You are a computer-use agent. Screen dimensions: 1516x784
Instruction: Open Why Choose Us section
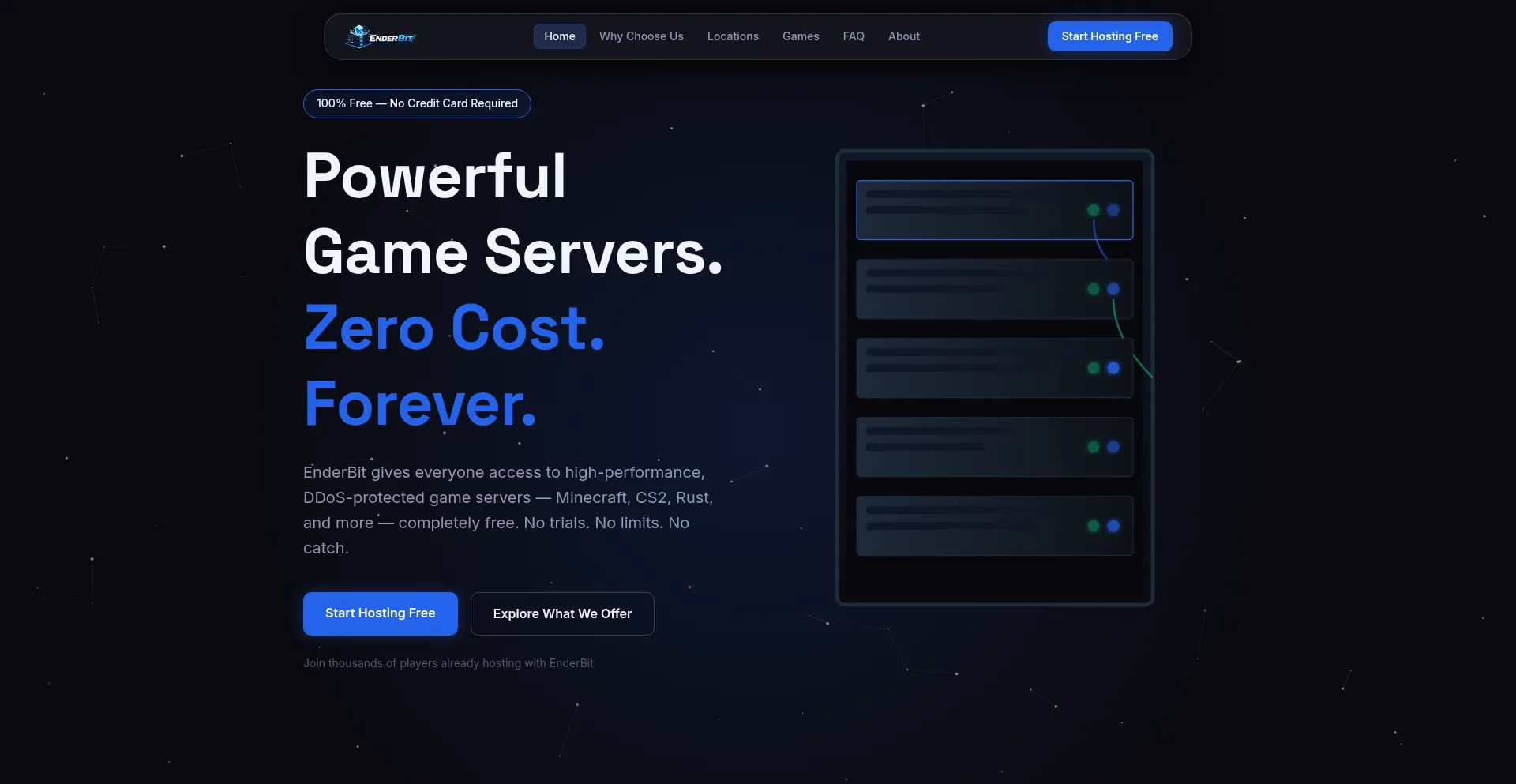point(641,36)
